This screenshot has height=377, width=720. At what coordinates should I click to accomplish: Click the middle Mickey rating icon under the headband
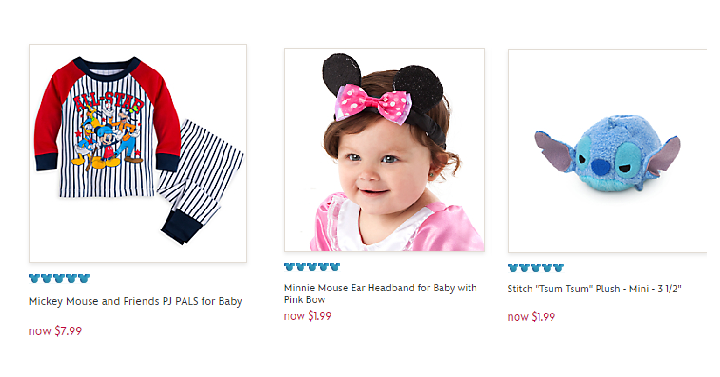point(312,267)
